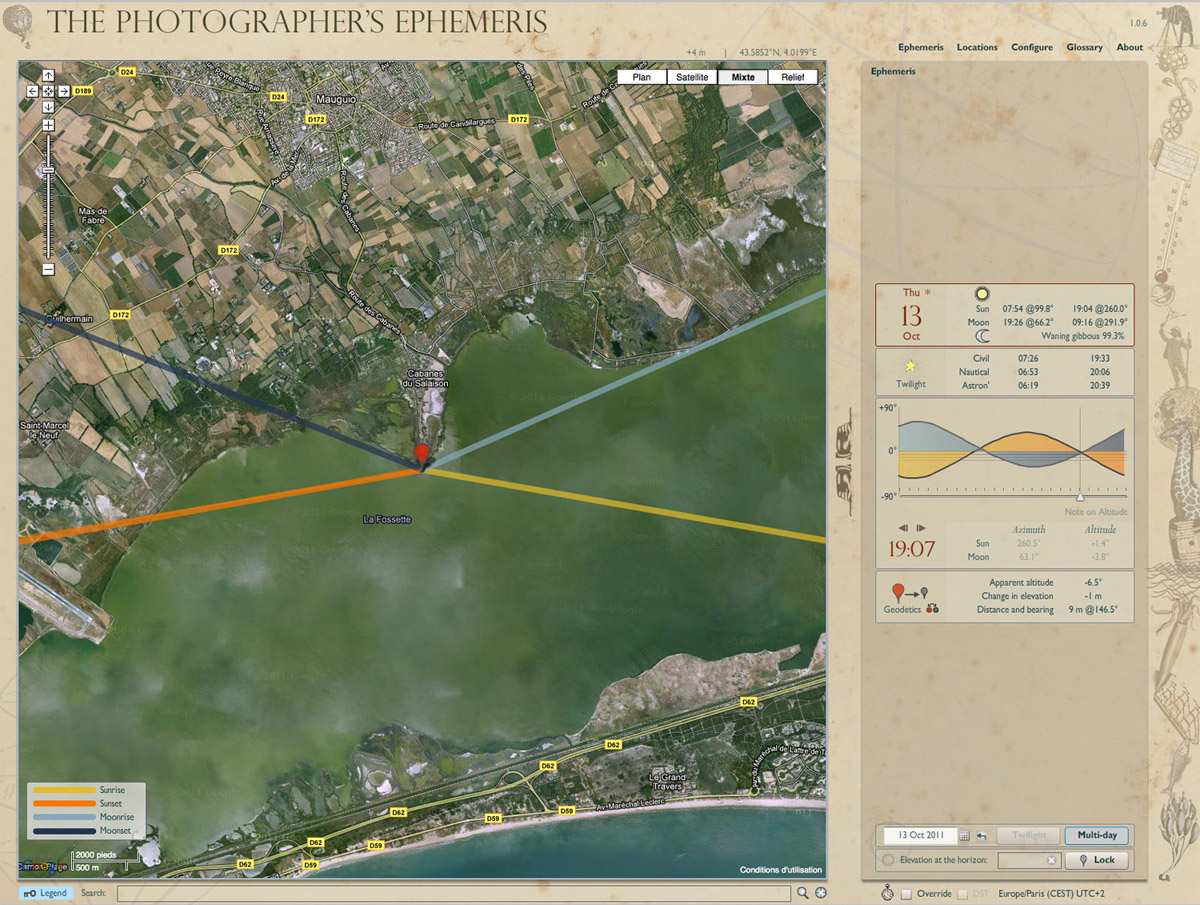Click the time slider handle under the chart
Screen dimensions: 1200x905
coord(1079,496)
